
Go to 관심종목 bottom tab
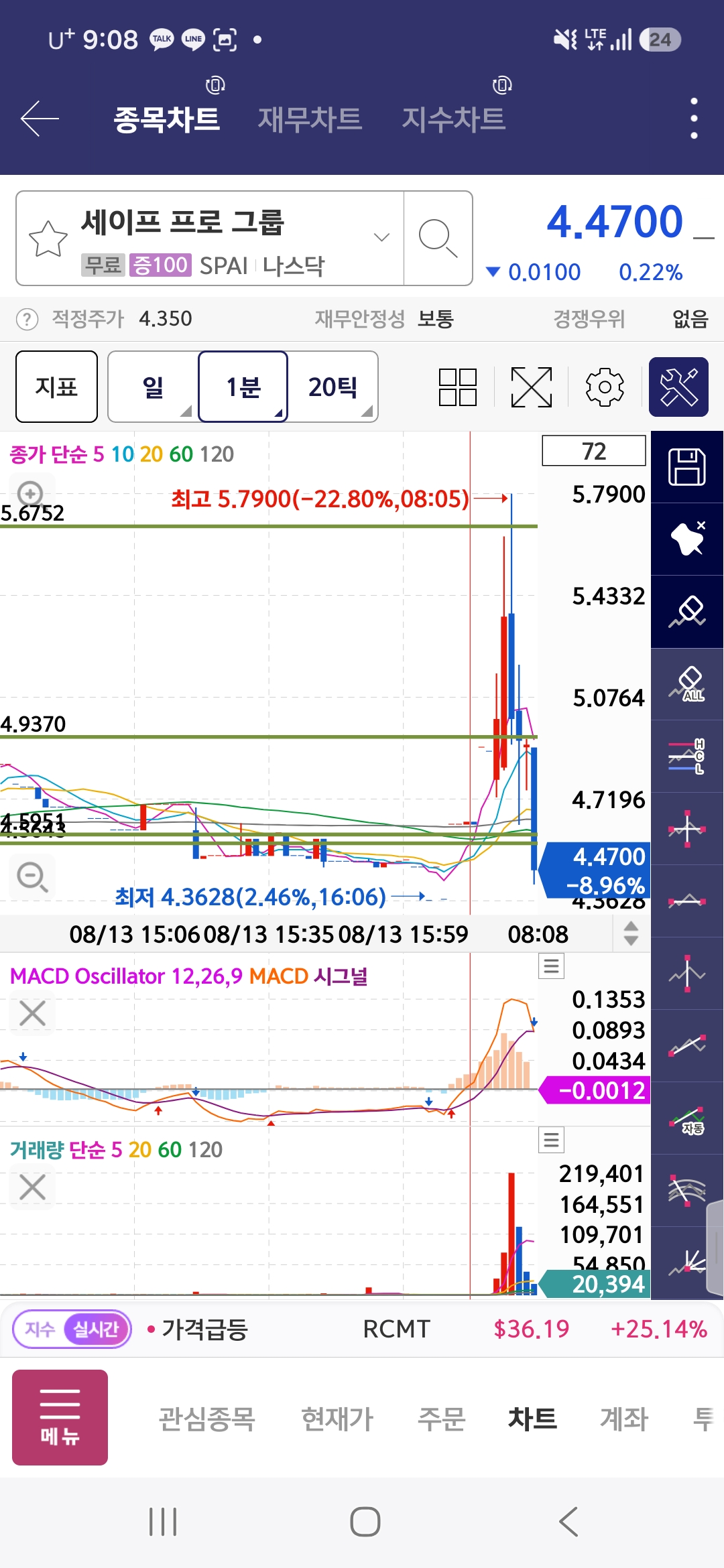tap(207, 1419)
